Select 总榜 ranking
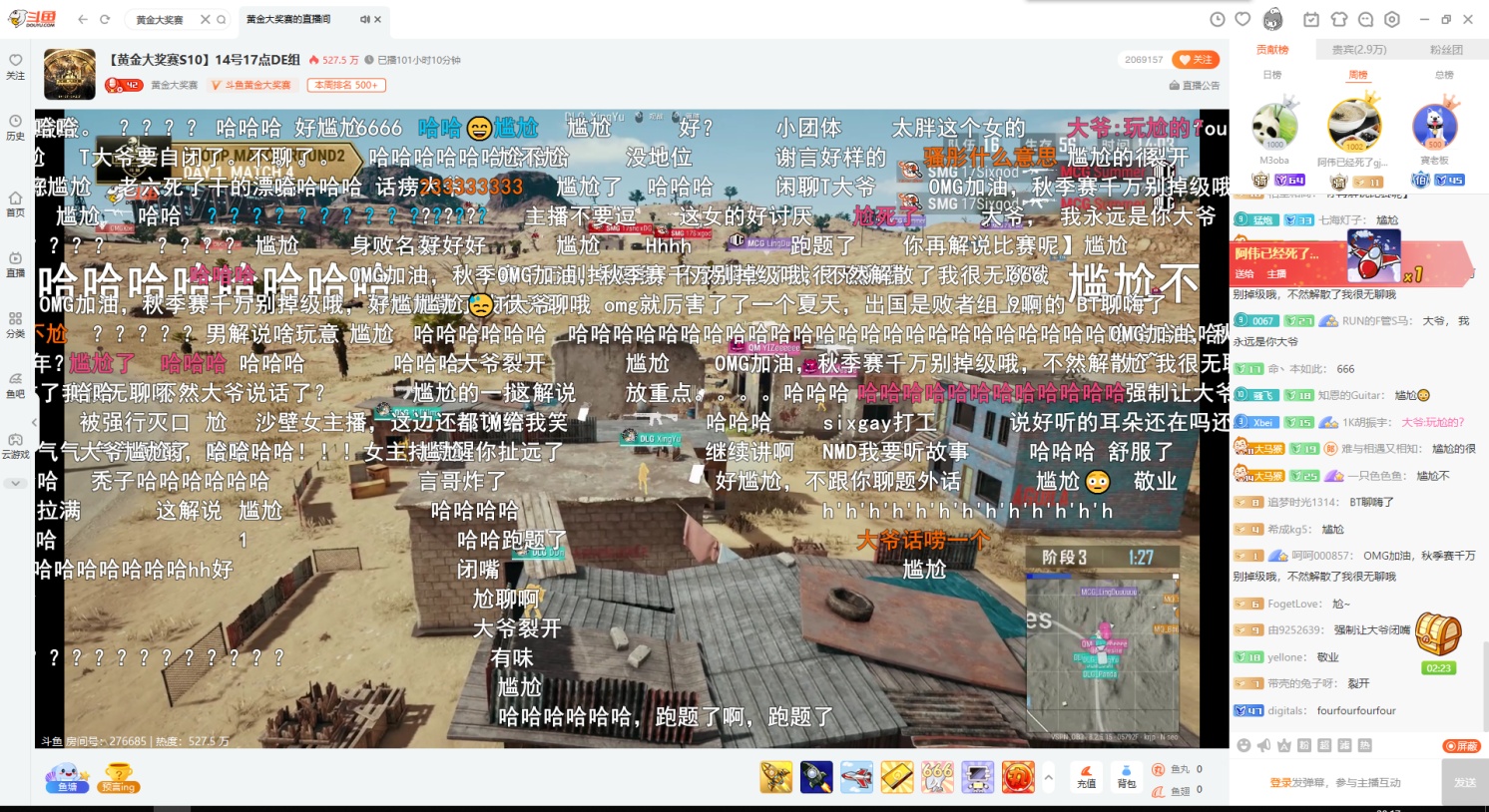 pyautogui.click(x=1444, y=75)
